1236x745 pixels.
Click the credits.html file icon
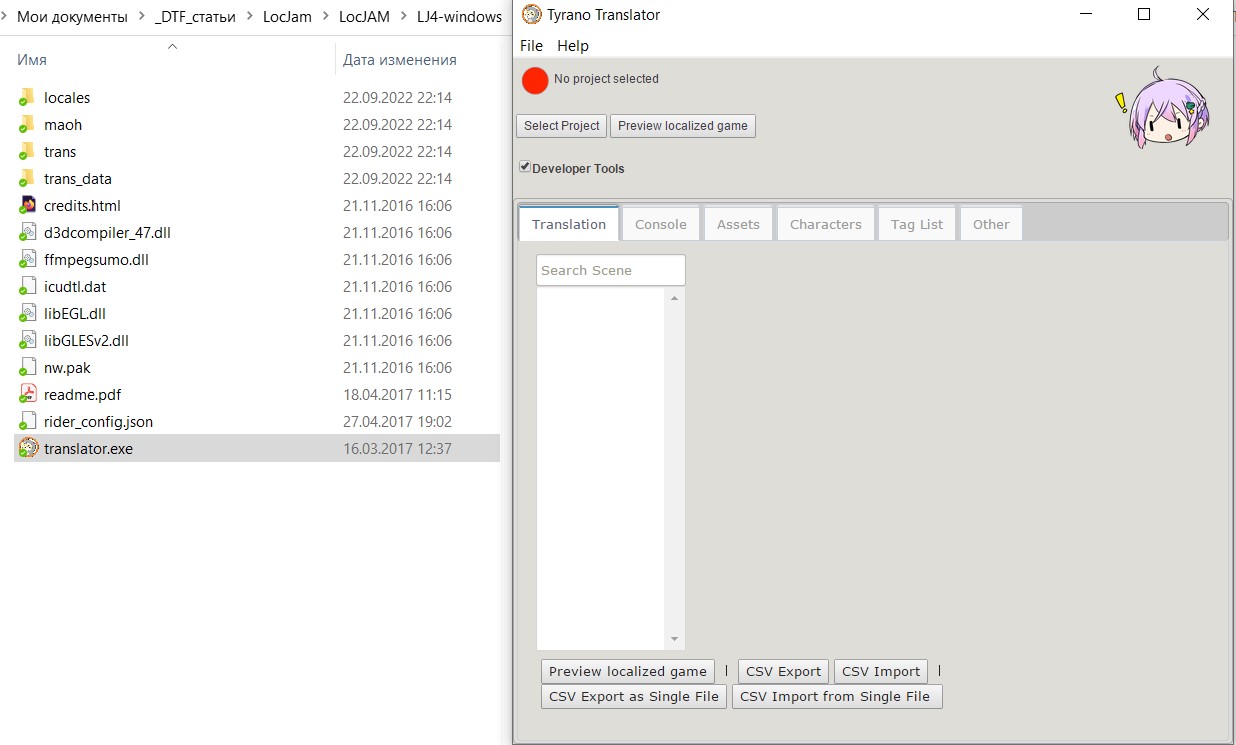[x=28, y=205]
